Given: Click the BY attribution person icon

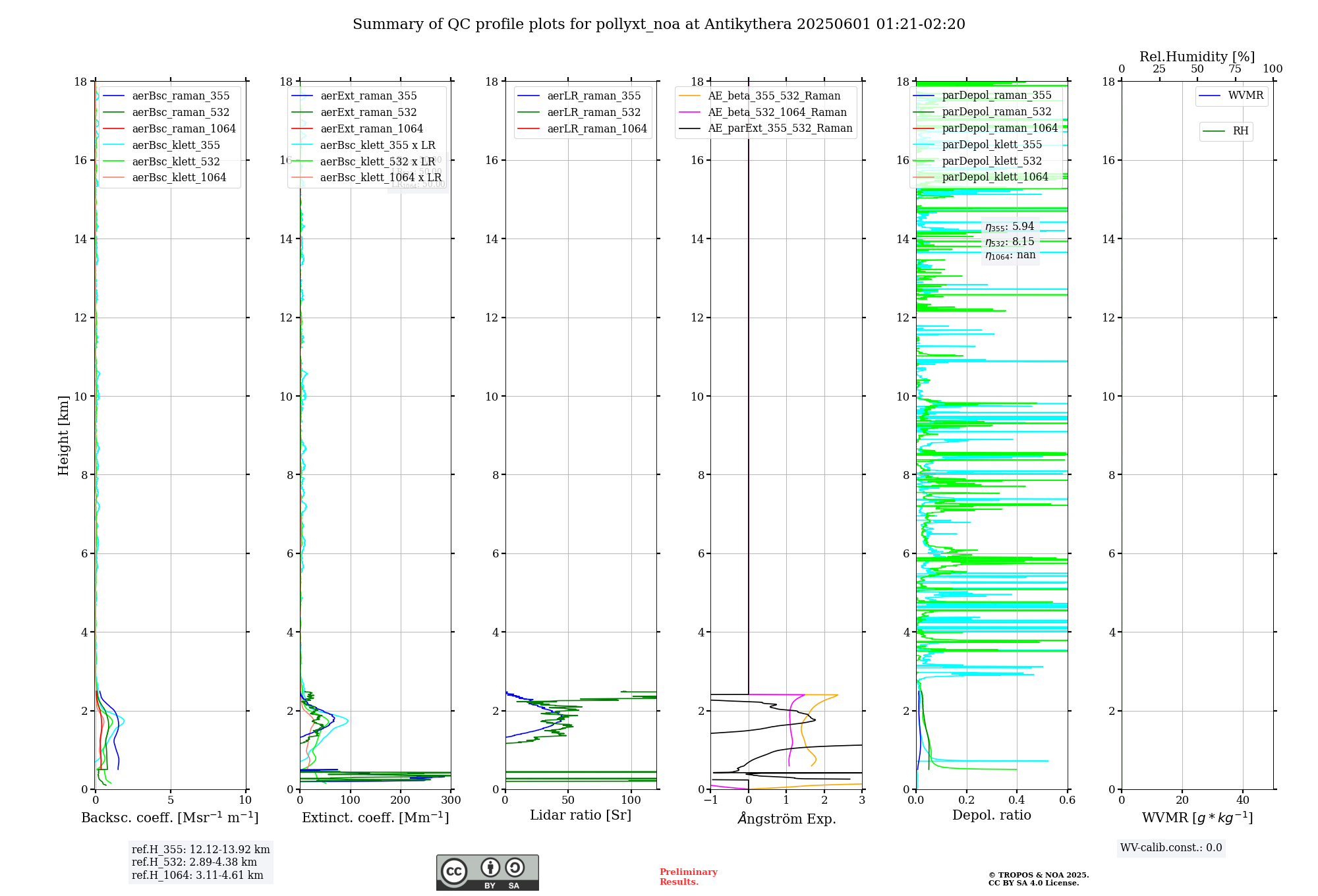Looking at the screenshot, I should pyautogui.click(x=490, y=868).
